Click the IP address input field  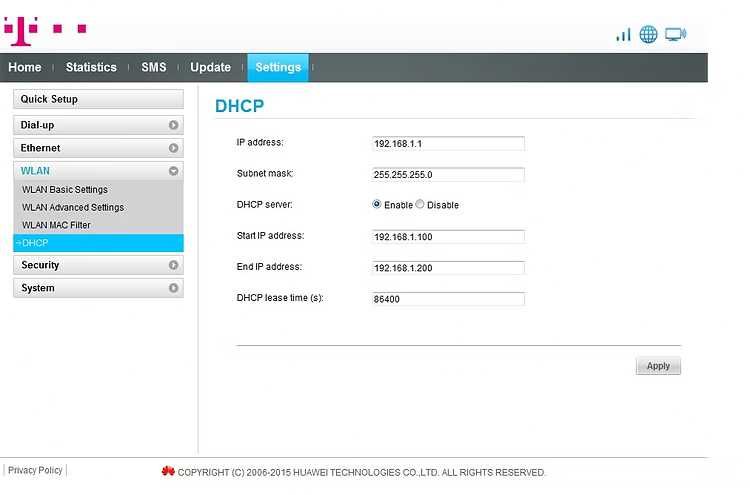coord(448,143)
